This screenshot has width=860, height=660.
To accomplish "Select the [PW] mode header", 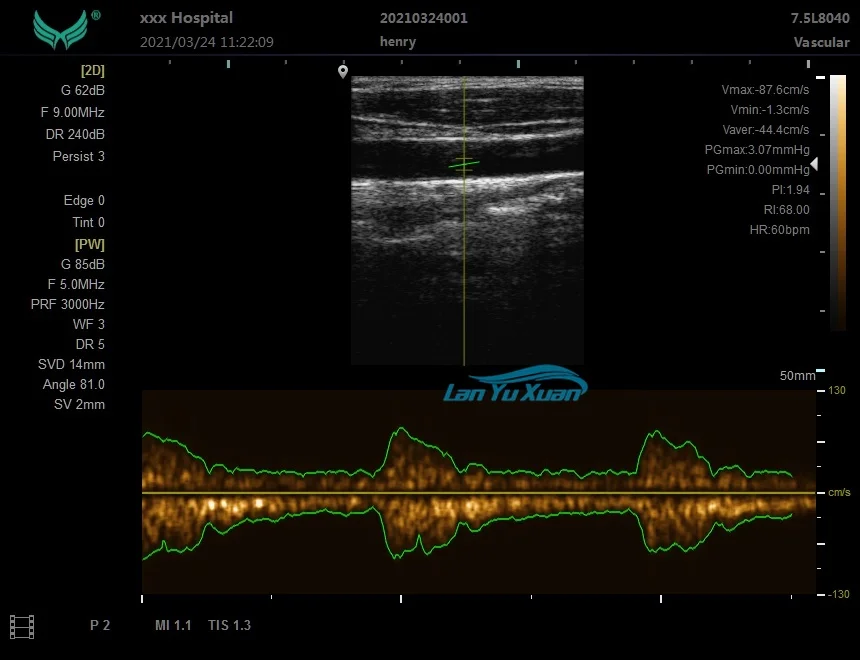I will (x=89, y=244).
